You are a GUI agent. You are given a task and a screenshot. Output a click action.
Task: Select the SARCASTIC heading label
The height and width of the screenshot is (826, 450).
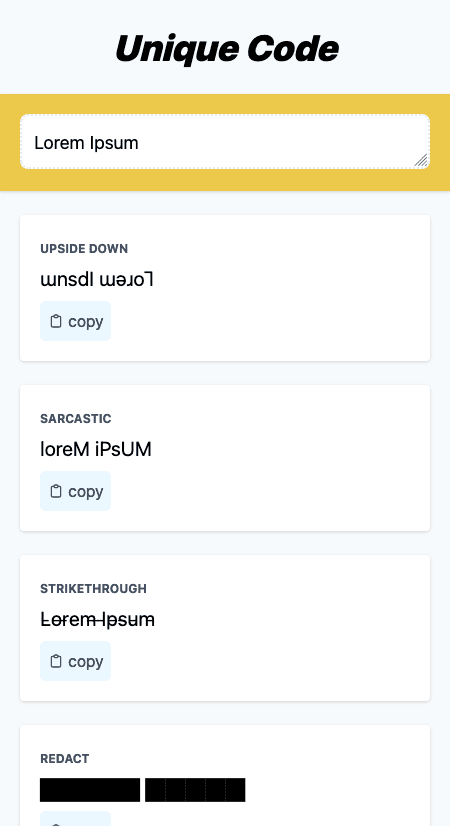pyautogui.click(x=76, y=419)
